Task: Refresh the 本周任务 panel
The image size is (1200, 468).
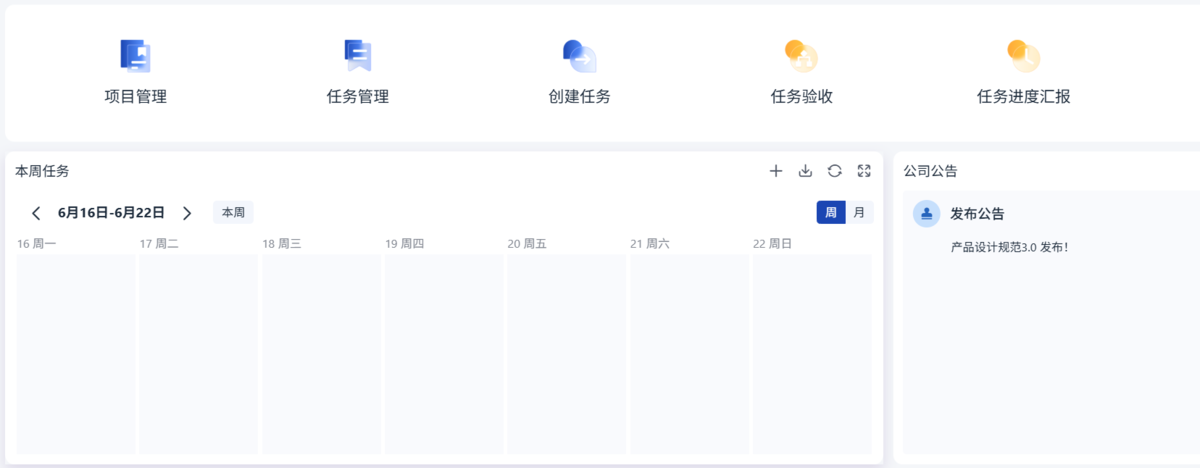Action: (835, 171)
